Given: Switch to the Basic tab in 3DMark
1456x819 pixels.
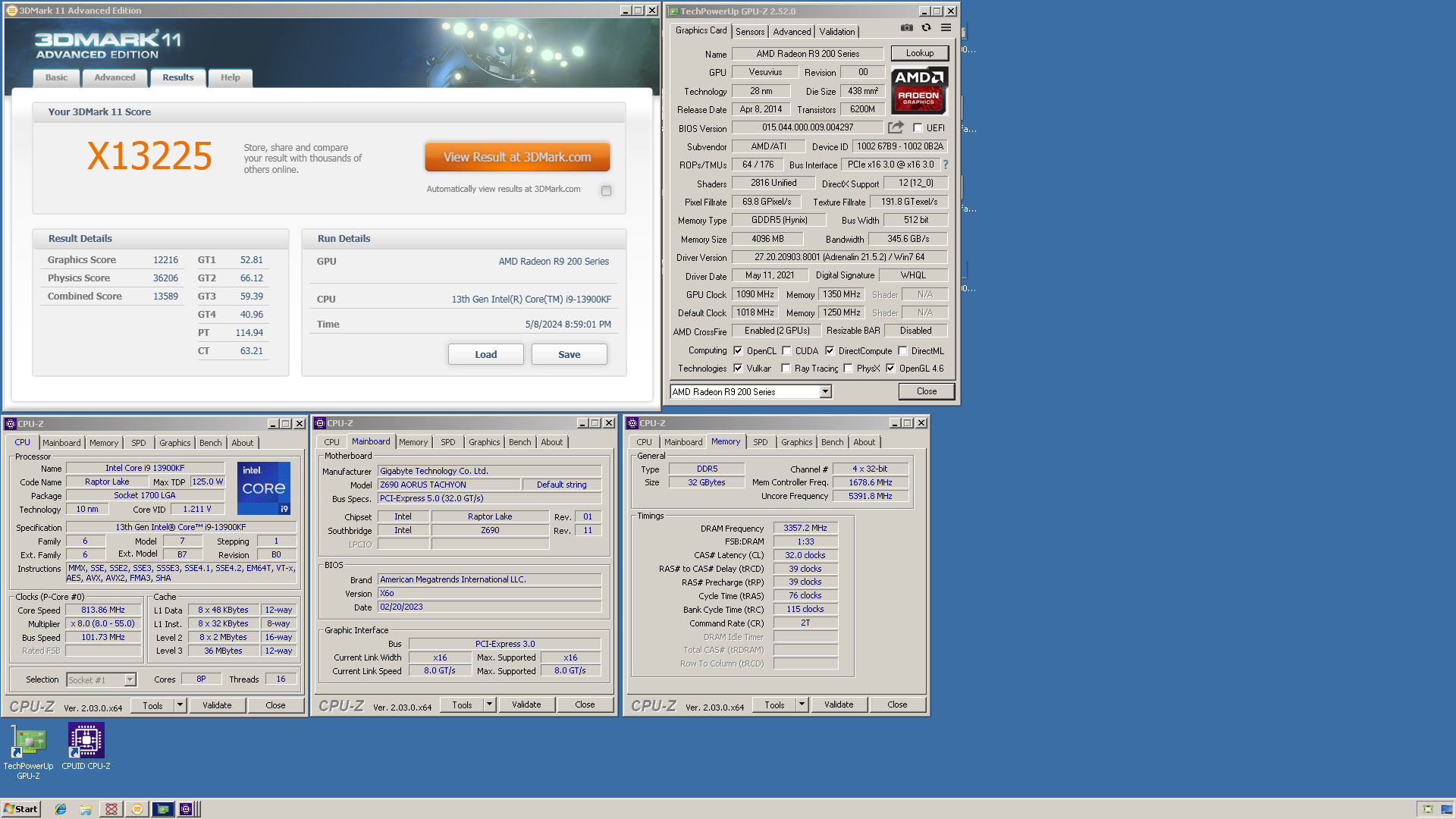Looking at the screenshot, I should [x=56, y=77].
